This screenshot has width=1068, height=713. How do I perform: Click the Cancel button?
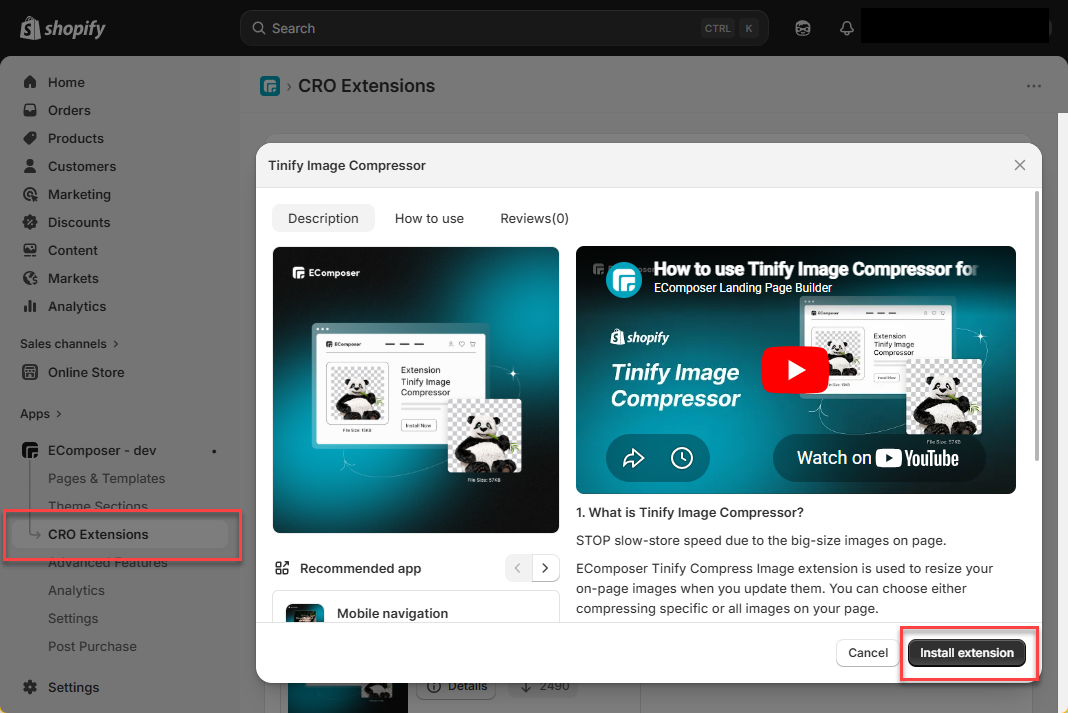click(868, 652)
